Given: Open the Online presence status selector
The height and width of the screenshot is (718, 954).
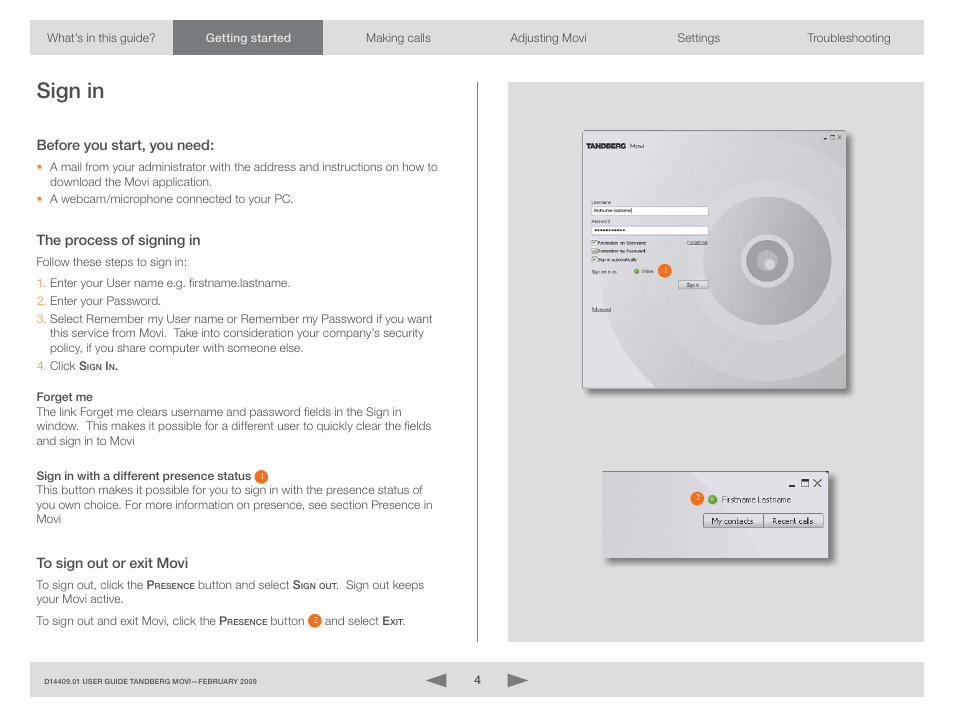Looking at the screenshot, I should (644, 271).
